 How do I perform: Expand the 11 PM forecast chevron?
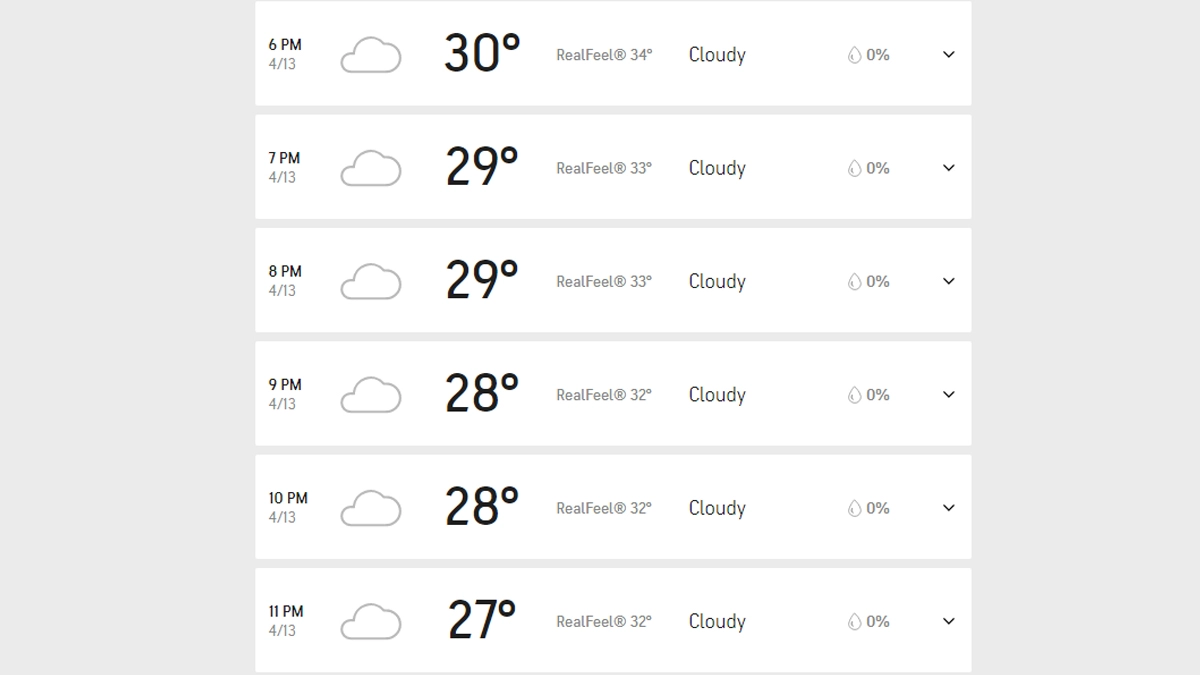click(x=949, y=621)
